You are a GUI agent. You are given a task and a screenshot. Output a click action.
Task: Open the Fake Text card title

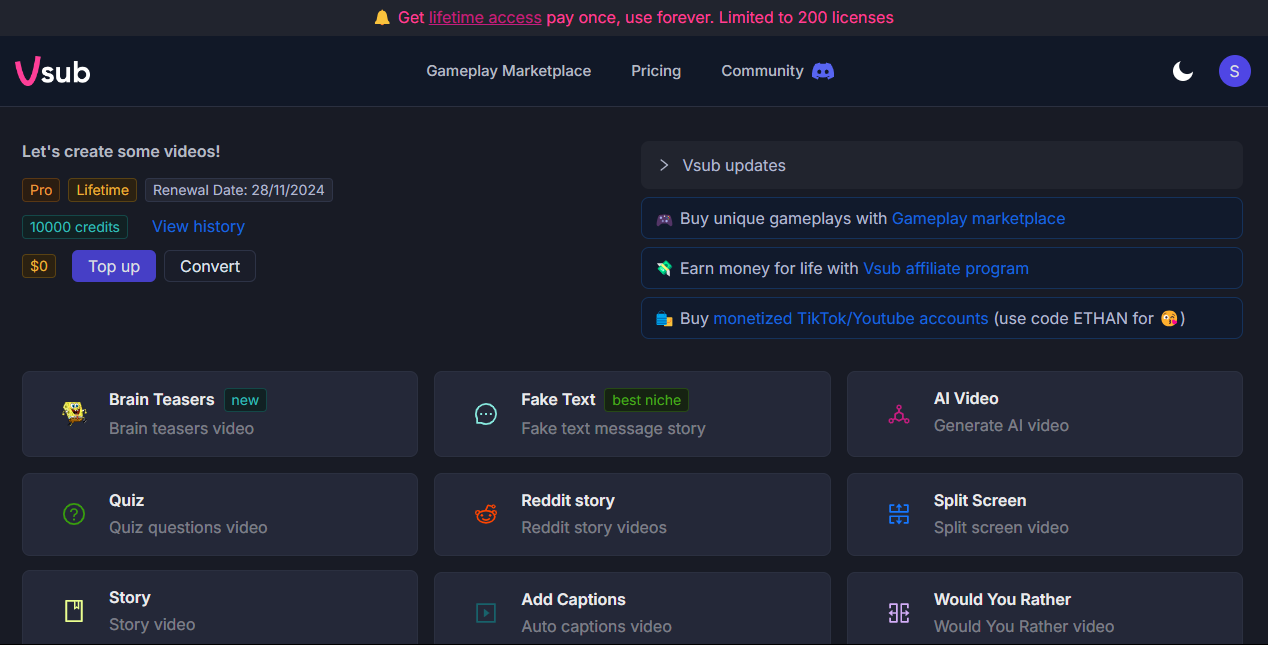pyautogui.click(x=558, y=399)
